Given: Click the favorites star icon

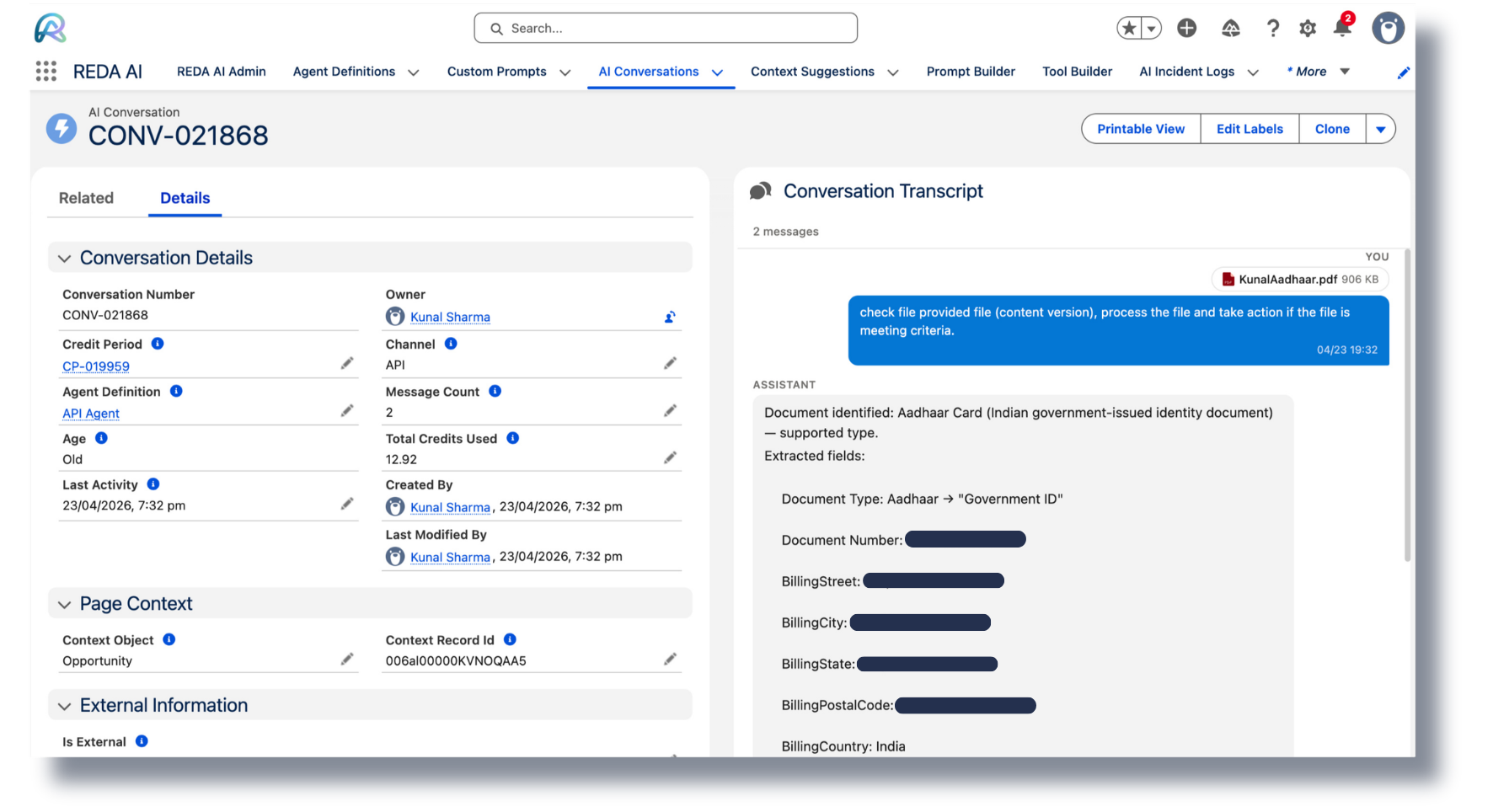Looking at the screenshot, I should pyautogui.click(x=1128, y=28).
